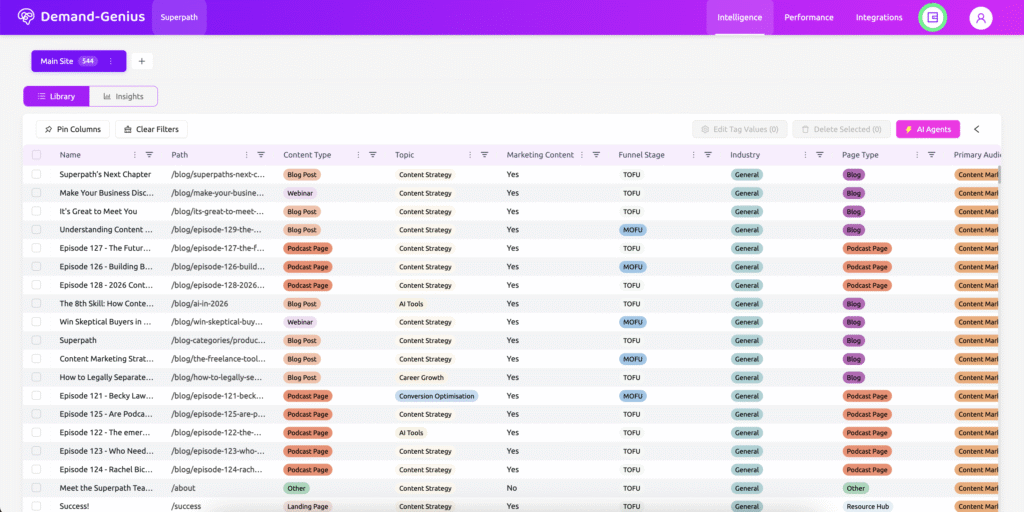Switch to the Performance tab
This screenshot has height=512, width=1024.
click(x=809, y=17)
